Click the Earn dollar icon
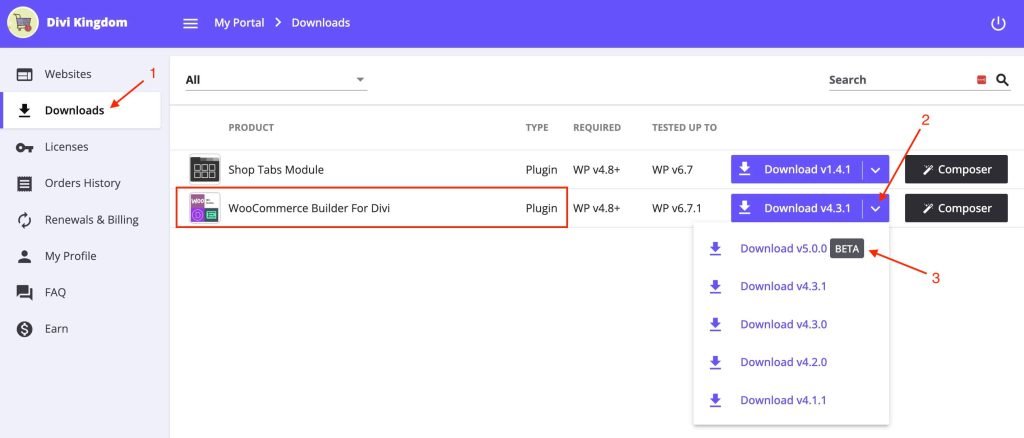This screenshot has height=438, width=1024. pyautogui.click(x=25, y=329)
